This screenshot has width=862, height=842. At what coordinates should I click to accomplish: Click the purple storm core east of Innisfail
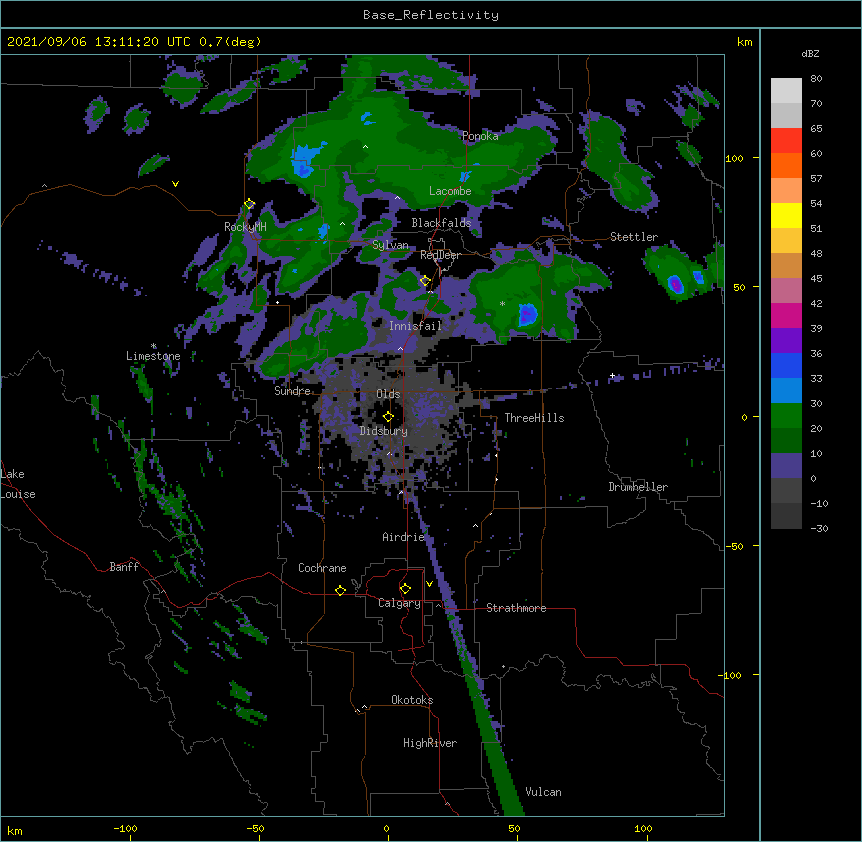527,315
